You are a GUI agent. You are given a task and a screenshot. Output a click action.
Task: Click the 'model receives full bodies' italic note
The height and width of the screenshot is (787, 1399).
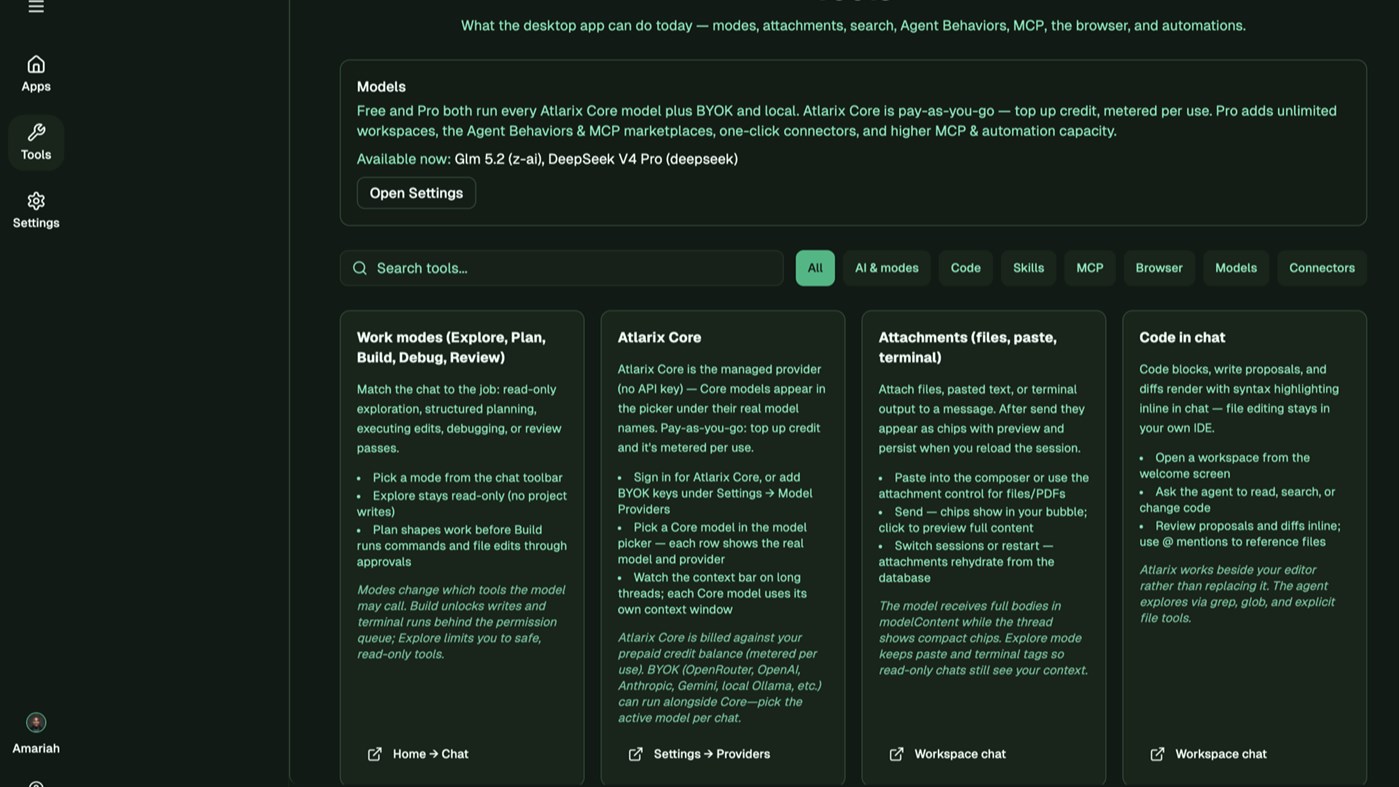(983, 638)
